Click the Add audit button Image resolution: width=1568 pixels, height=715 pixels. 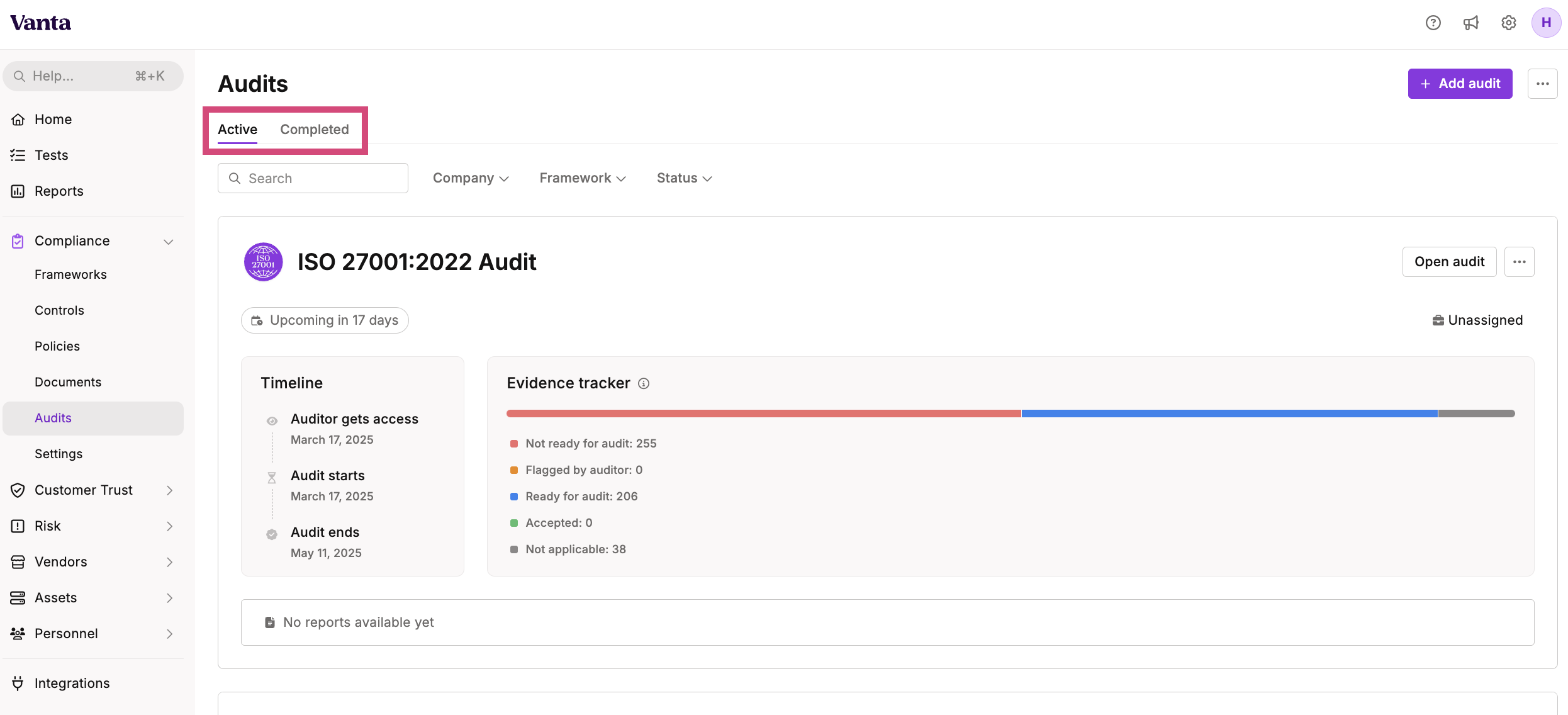1460,84
